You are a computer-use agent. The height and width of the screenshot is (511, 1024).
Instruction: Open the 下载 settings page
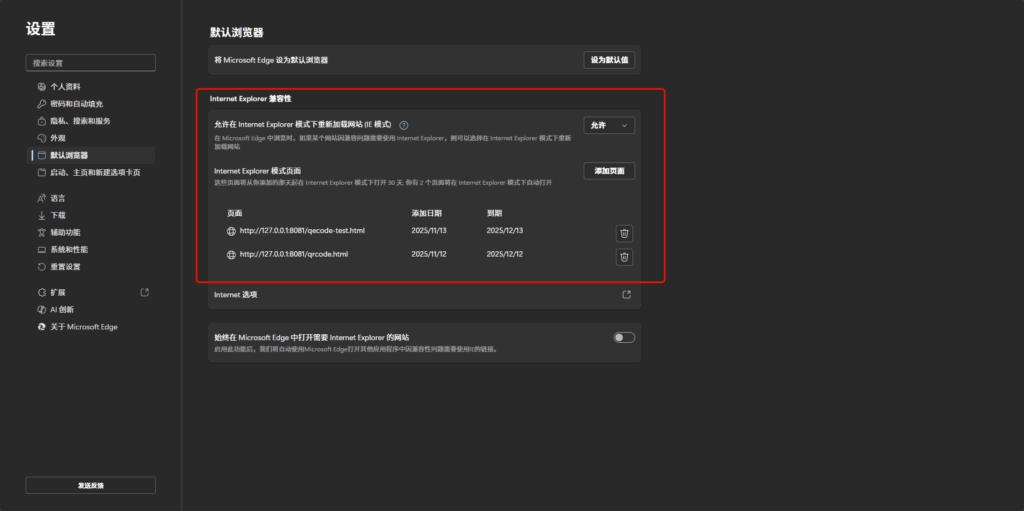click(x=58, y=215)
